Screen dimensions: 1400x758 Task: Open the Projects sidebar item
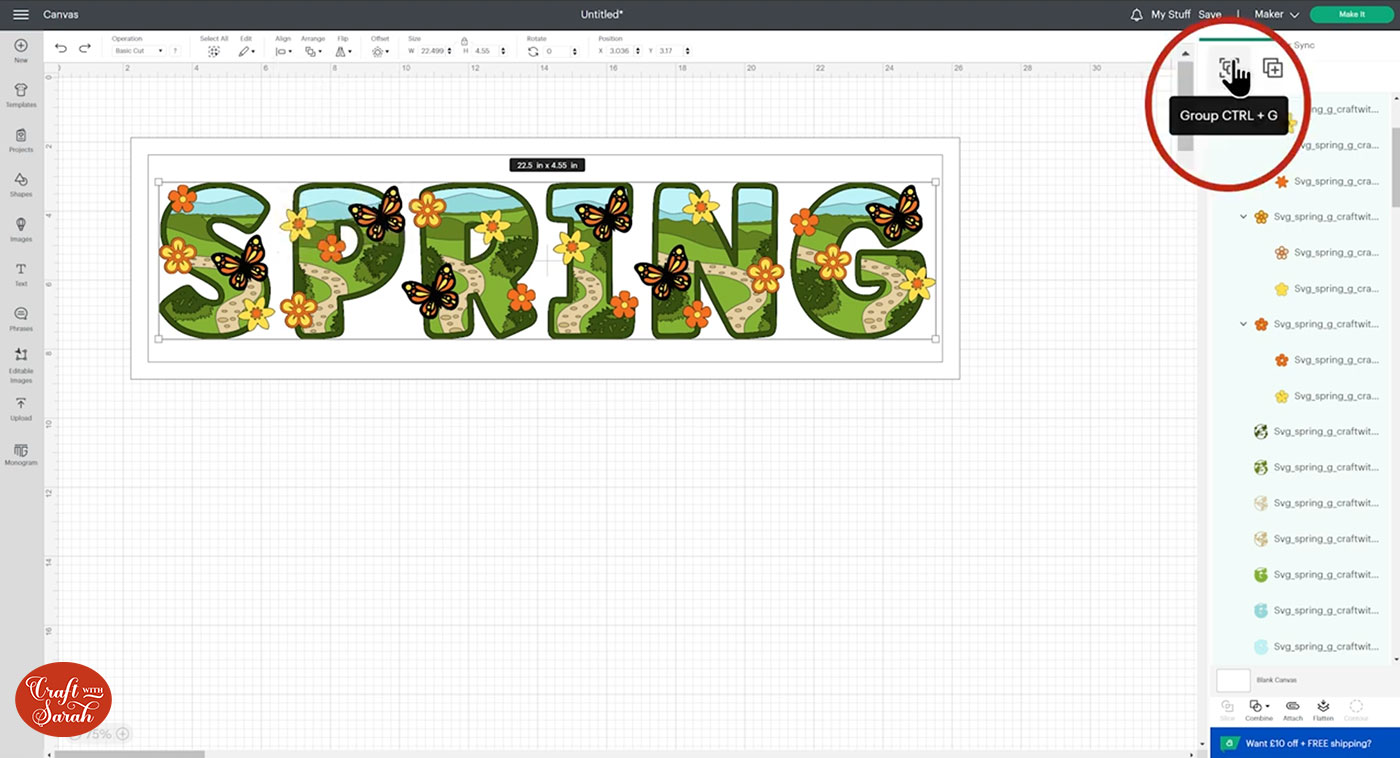[x=21, y=140]
